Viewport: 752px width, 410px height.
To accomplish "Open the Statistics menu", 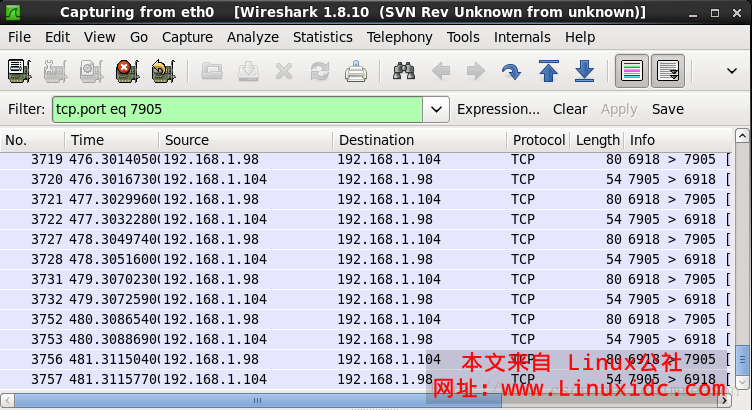I will tap(323, 37).
